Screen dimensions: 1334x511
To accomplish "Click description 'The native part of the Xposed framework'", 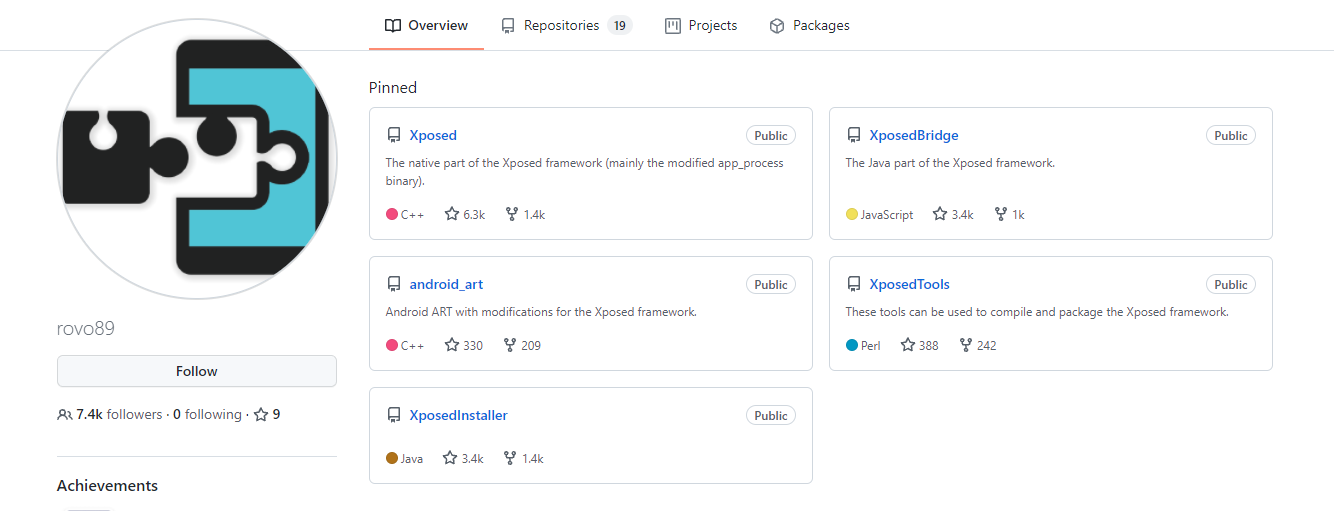I will point(585,172).
